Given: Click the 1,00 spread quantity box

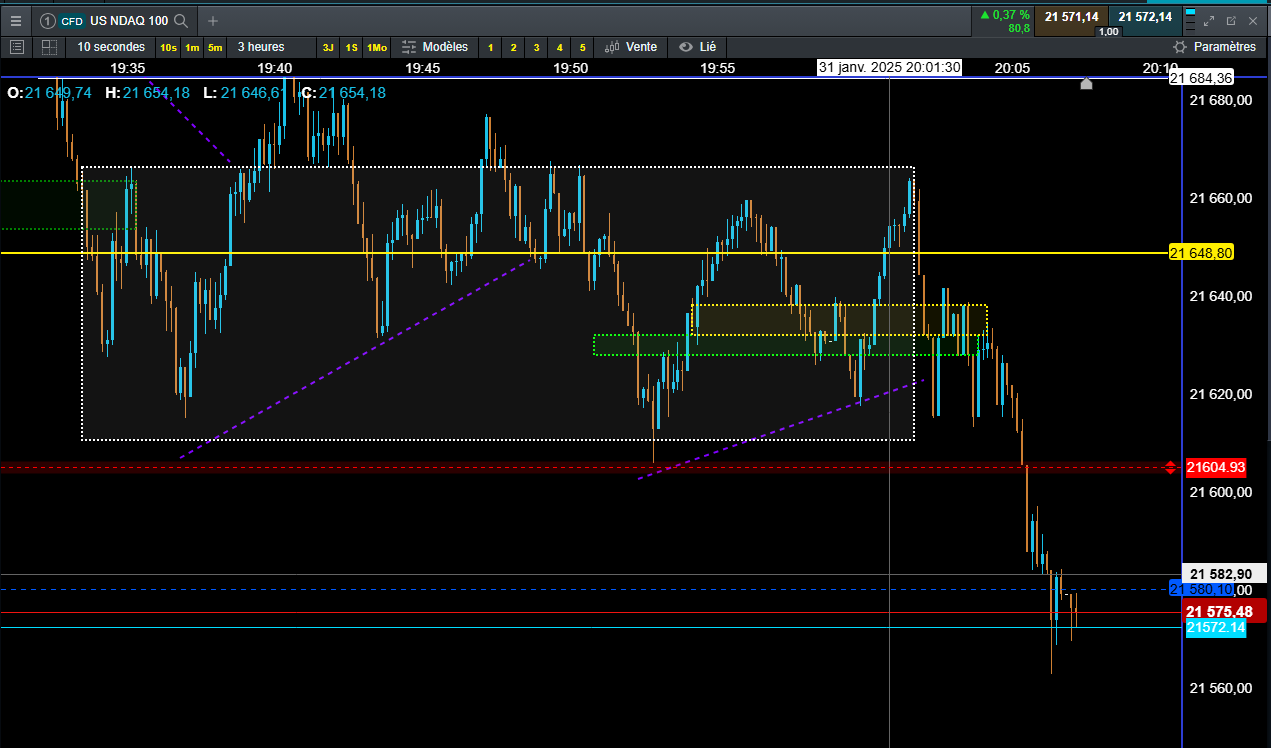Looking at the screenshot, I should coord(1108,32).
